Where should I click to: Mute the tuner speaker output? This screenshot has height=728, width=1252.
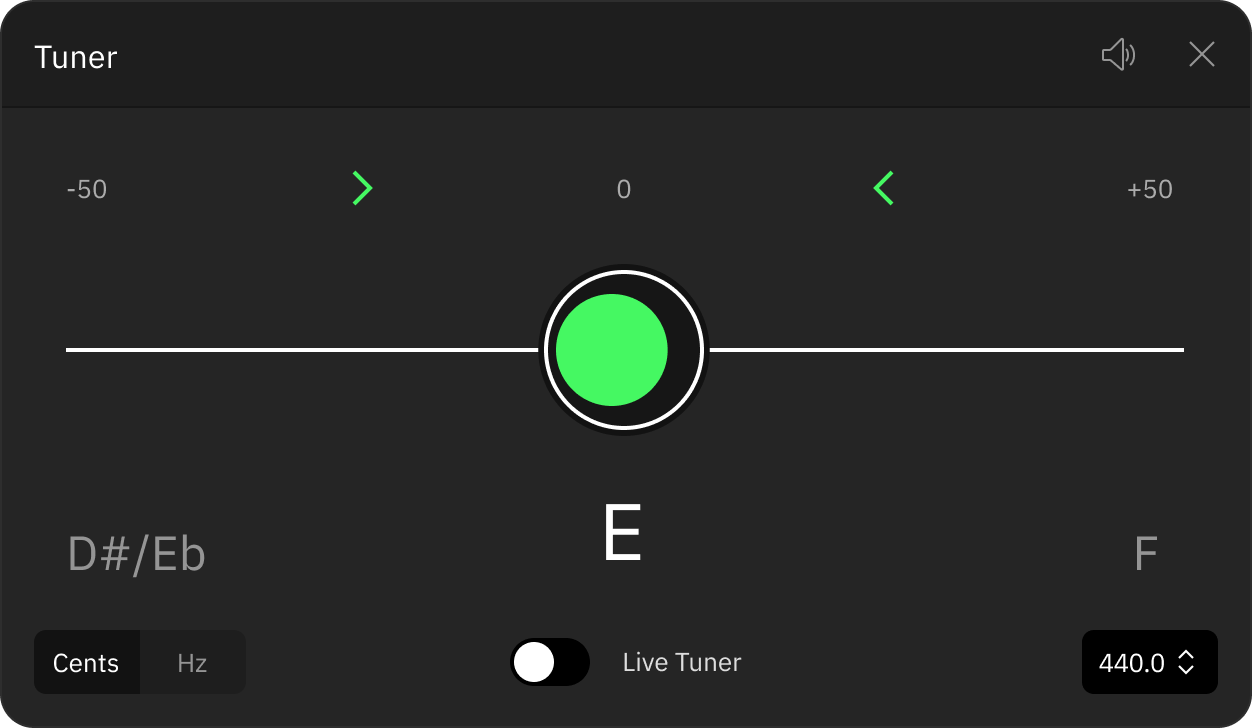[1118, 55]
